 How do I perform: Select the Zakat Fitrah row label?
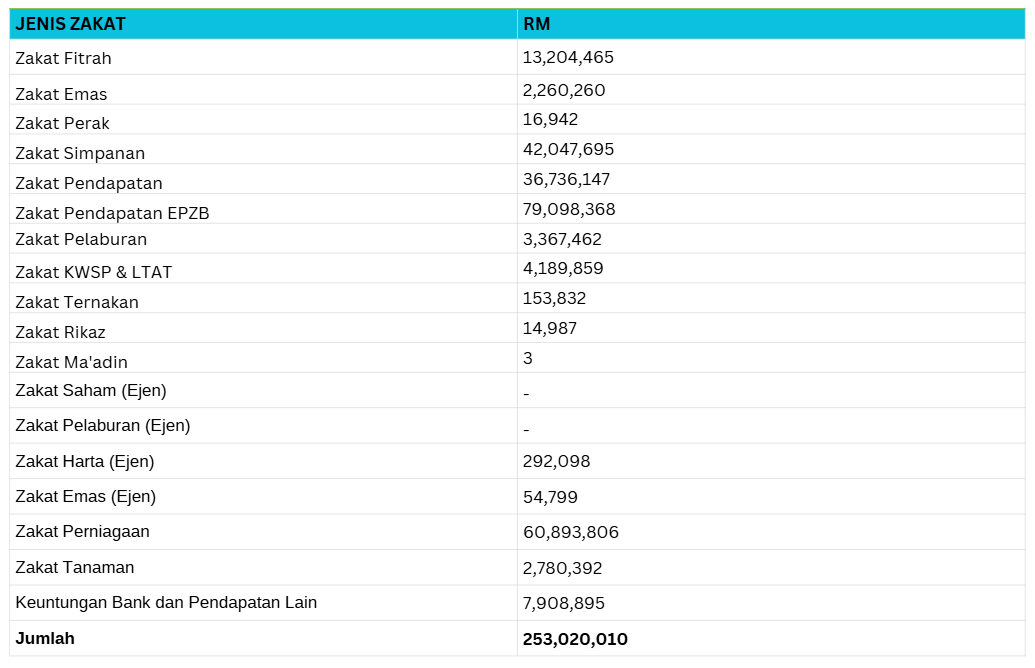tap(63, 58)
